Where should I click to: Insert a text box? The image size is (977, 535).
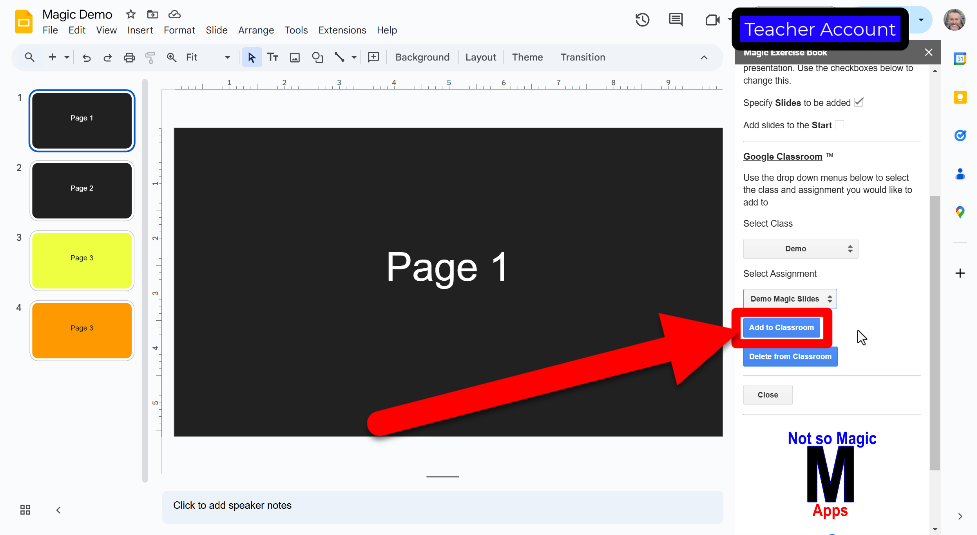coord(272,57)
